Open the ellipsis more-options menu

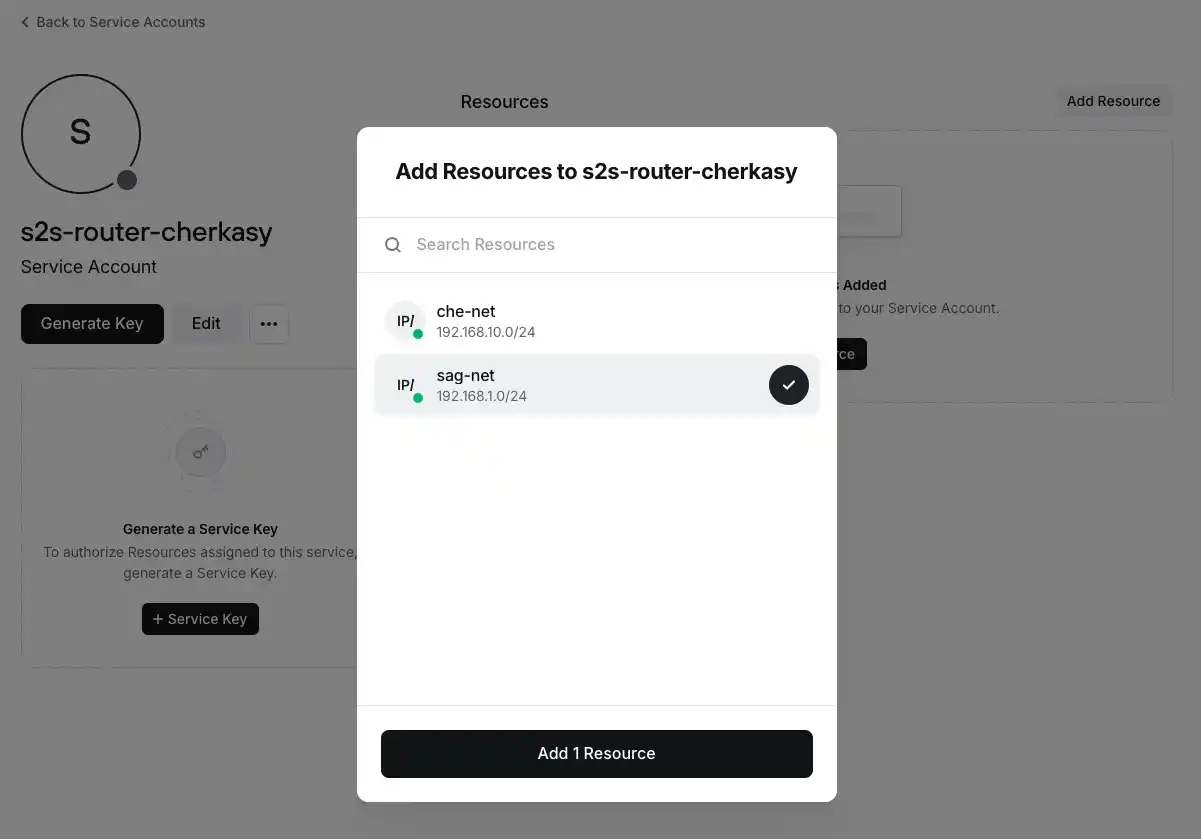coord(269,323)
